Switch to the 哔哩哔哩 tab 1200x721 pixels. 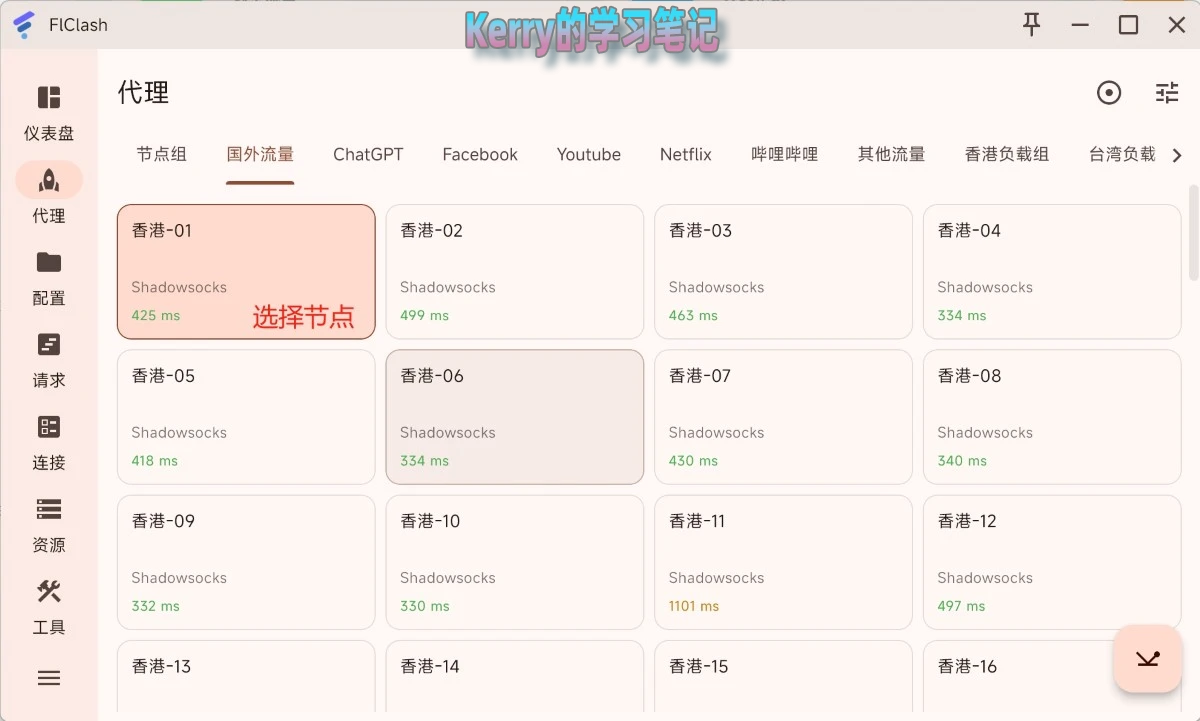click(785, 154)
